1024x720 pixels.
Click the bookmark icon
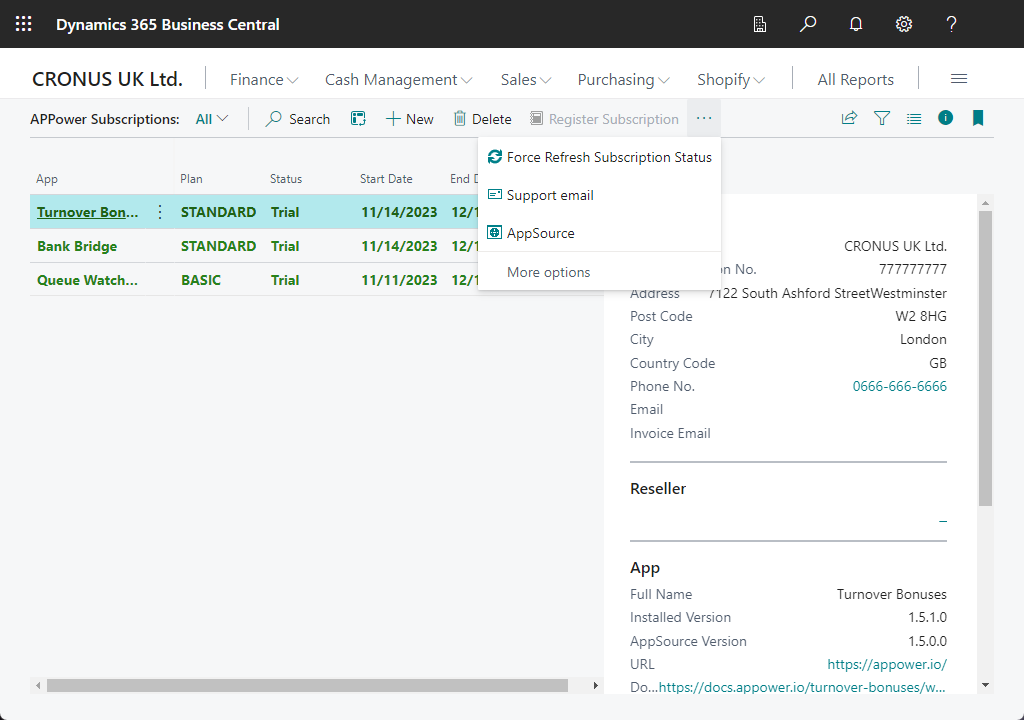978,118
